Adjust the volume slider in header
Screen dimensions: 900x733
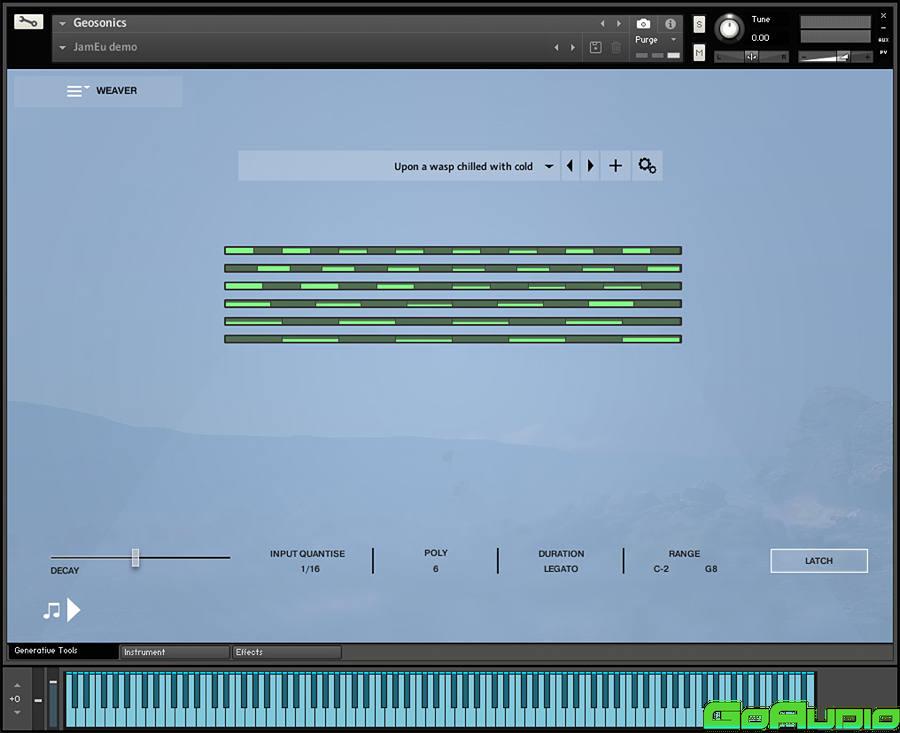pos(836,56)
